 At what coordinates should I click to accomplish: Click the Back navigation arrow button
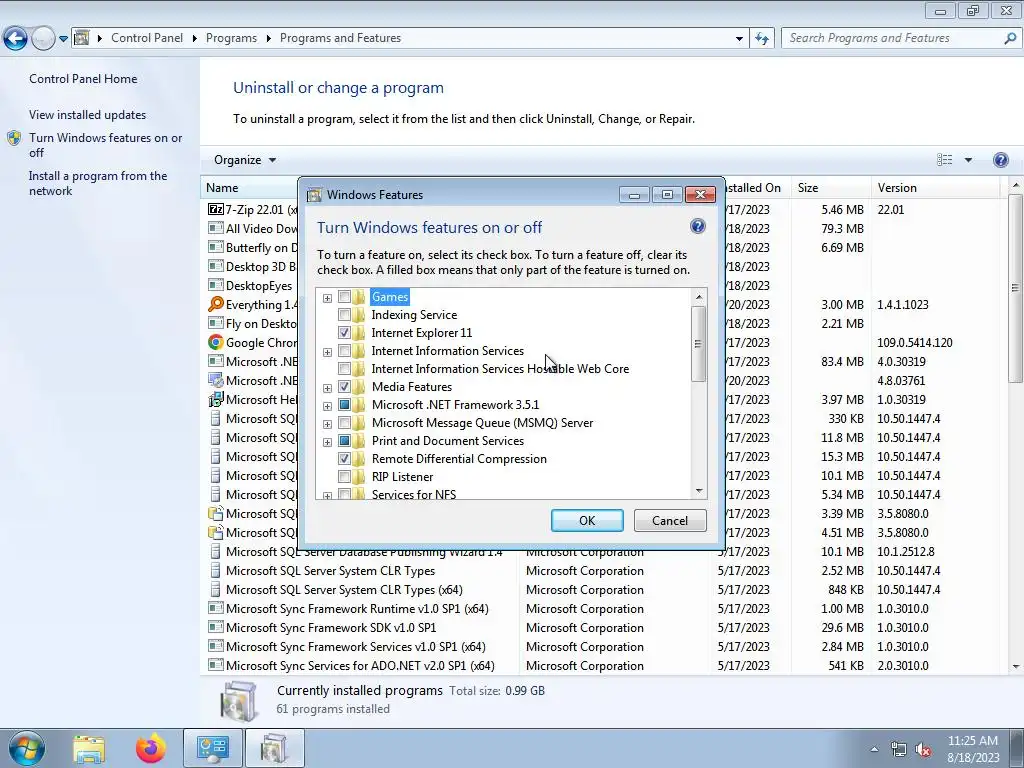coord(15,39)
